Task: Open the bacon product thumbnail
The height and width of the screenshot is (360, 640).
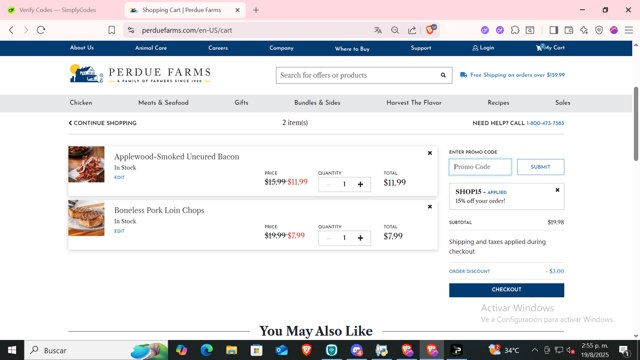Action: (86, 164)
